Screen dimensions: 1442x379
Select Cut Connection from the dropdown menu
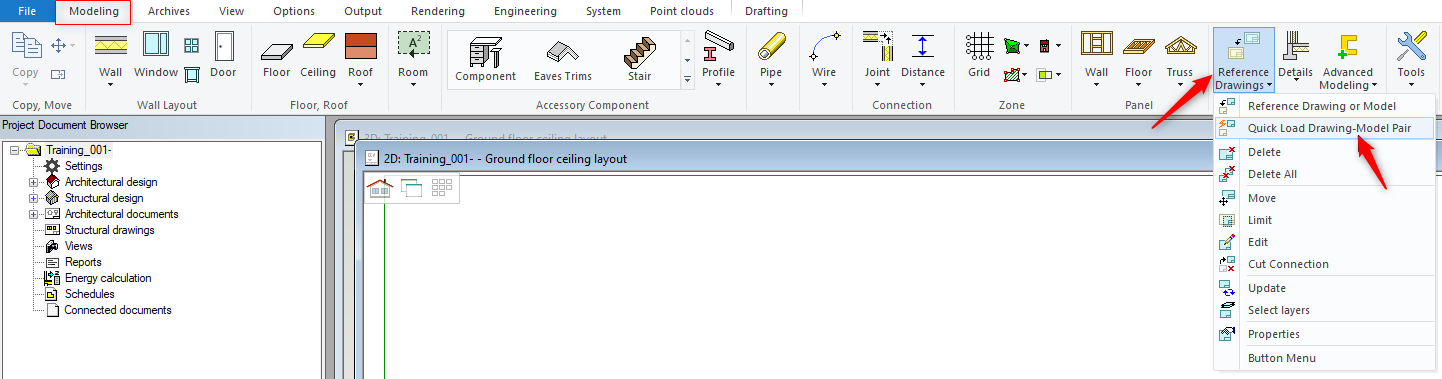(x=1288, y=264)
